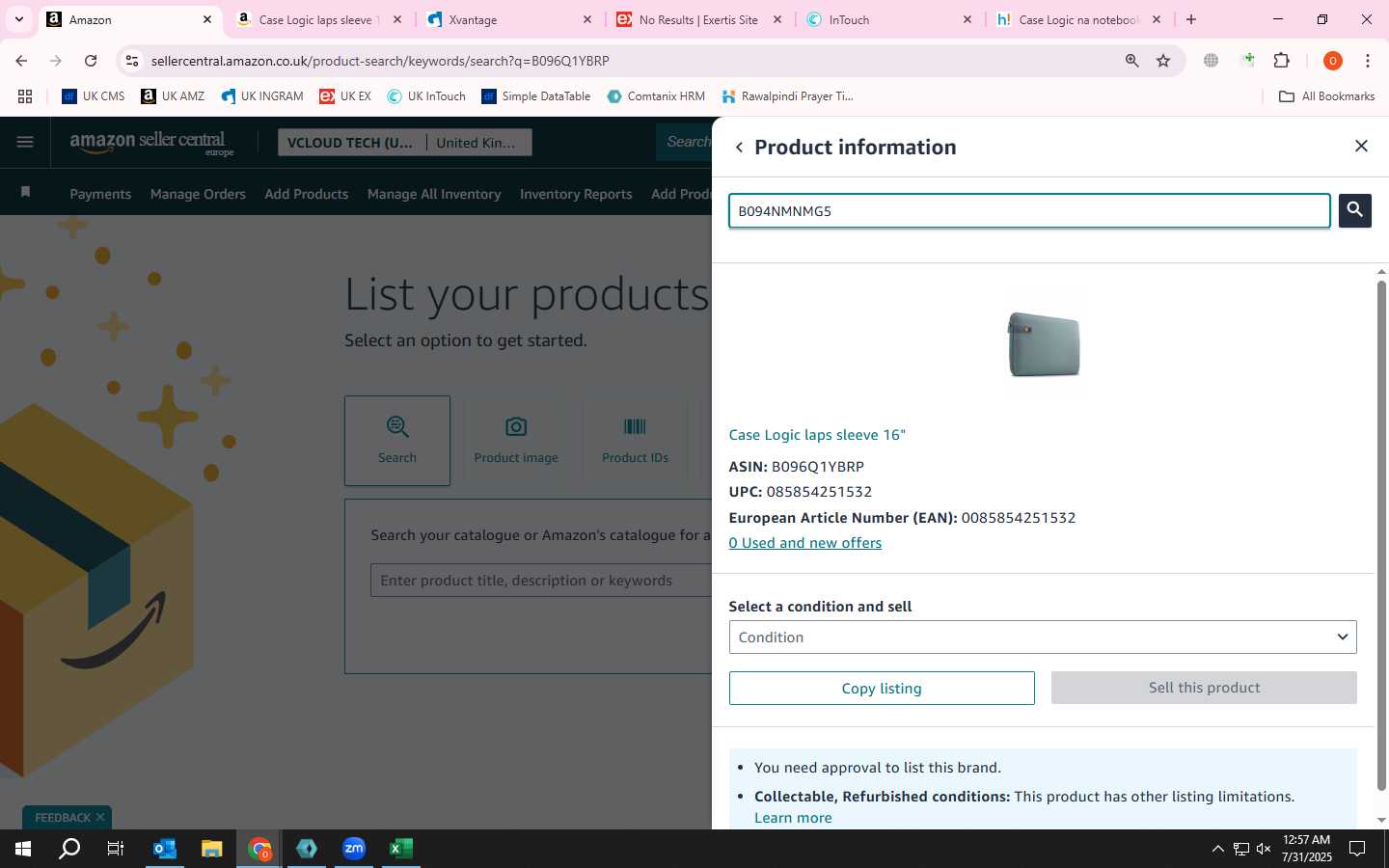Bookmark this page with star icon

click(1163, 61)
